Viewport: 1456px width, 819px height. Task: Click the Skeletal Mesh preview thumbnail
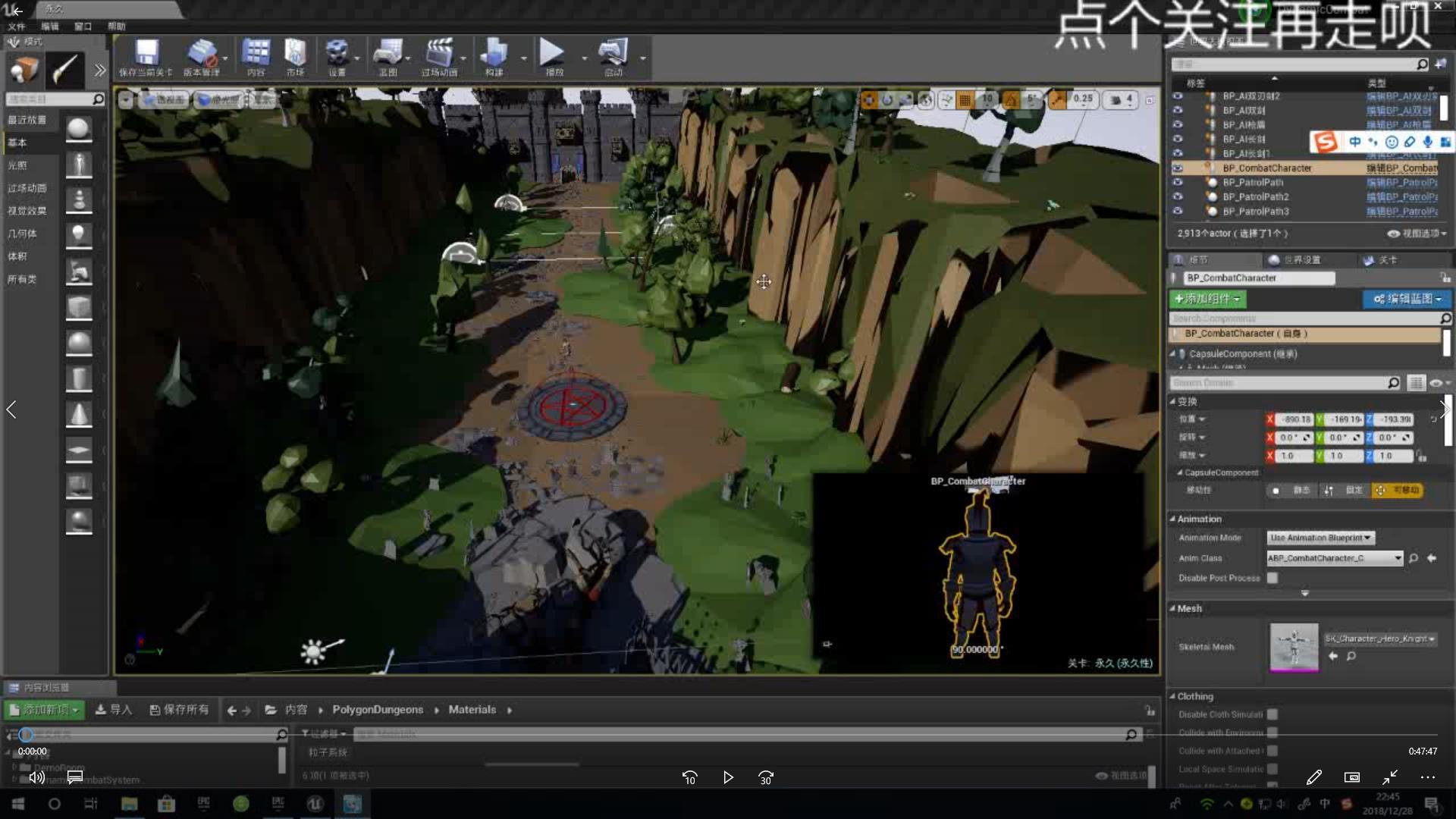click(1294, 647)
